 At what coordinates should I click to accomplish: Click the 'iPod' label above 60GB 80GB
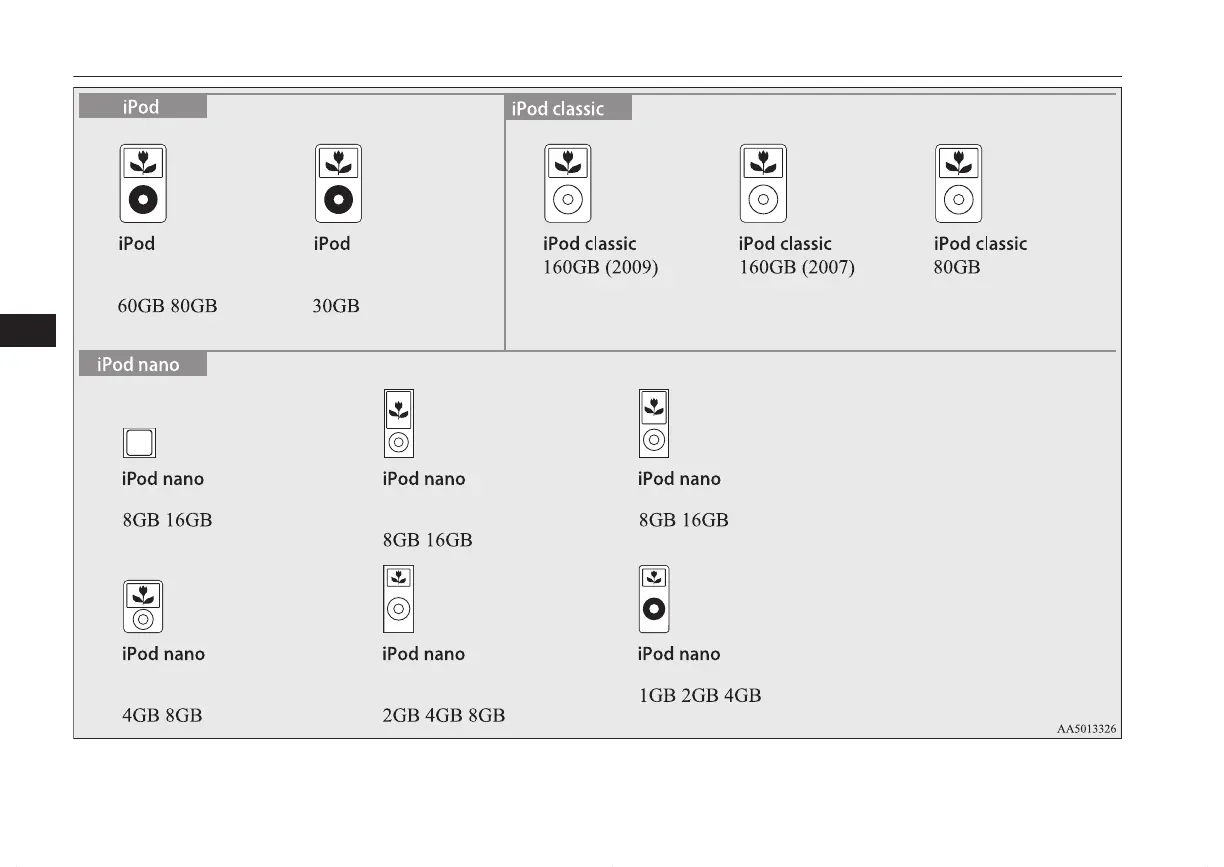[x=137, y=243]
